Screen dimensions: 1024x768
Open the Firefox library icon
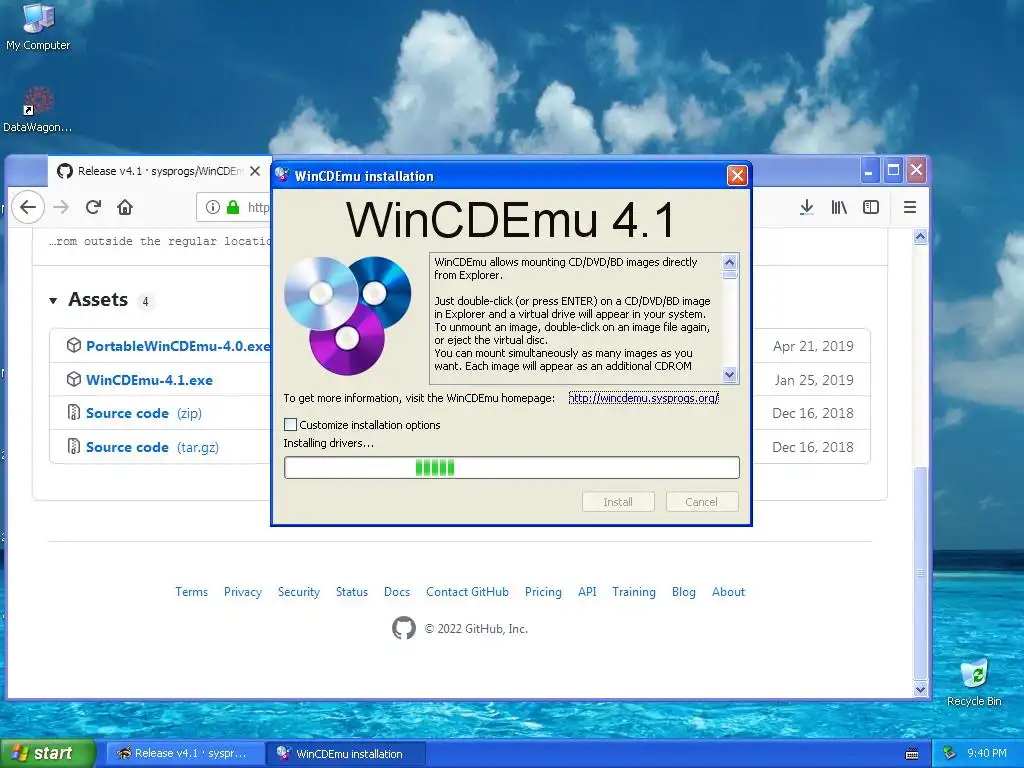(x=839, y=207)
